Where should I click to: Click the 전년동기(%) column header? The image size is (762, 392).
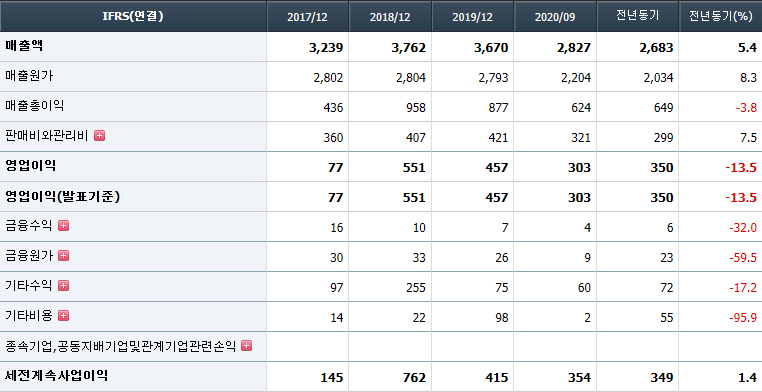tap(720, 17)
